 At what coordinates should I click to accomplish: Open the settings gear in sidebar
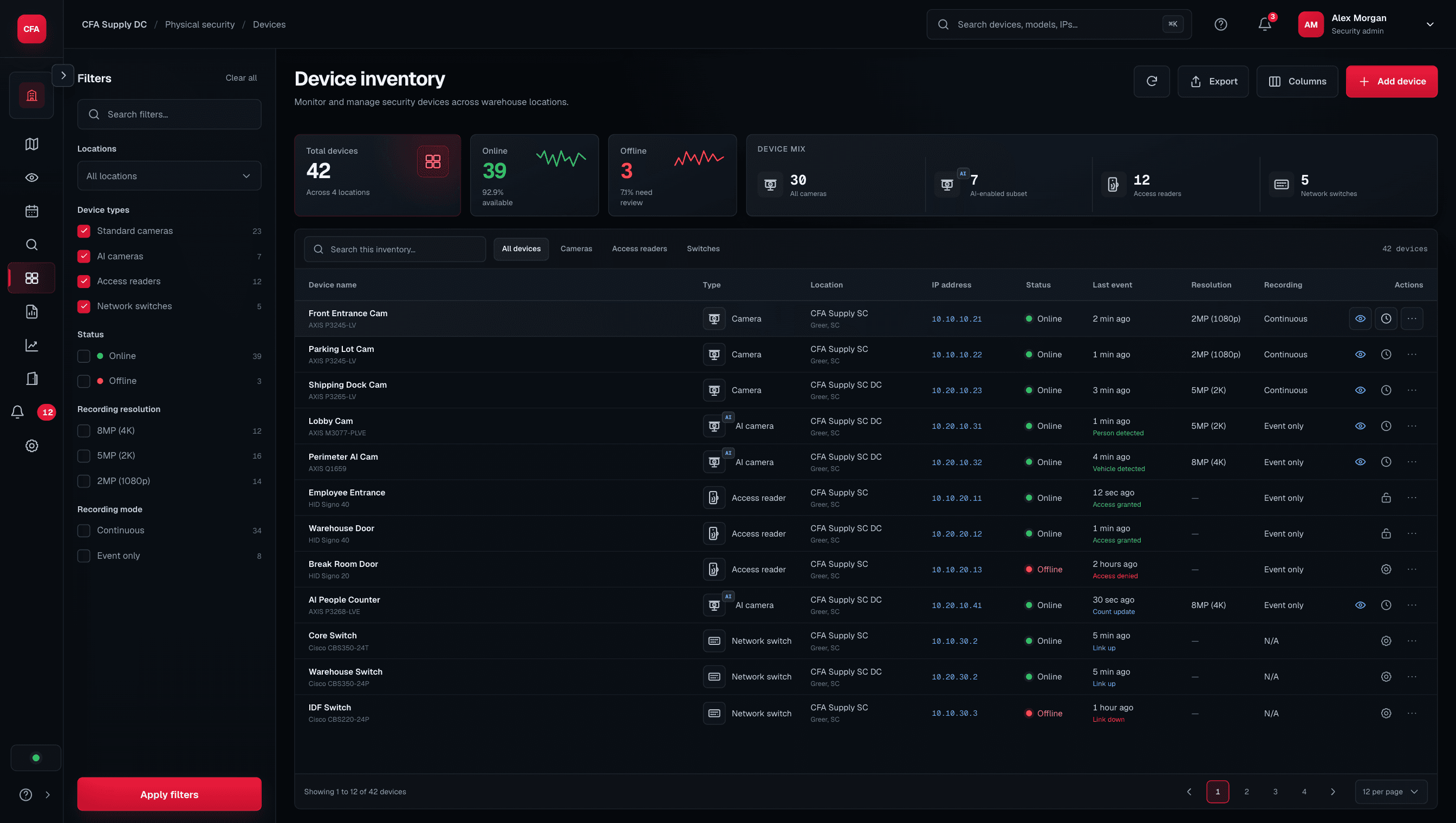[31, 446]
